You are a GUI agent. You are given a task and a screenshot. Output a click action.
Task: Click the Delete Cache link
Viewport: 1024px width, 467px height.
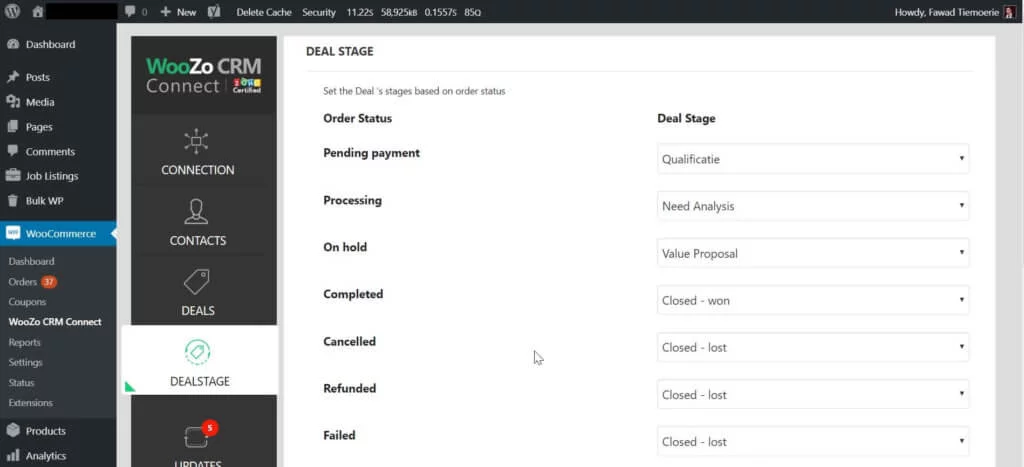263,12
